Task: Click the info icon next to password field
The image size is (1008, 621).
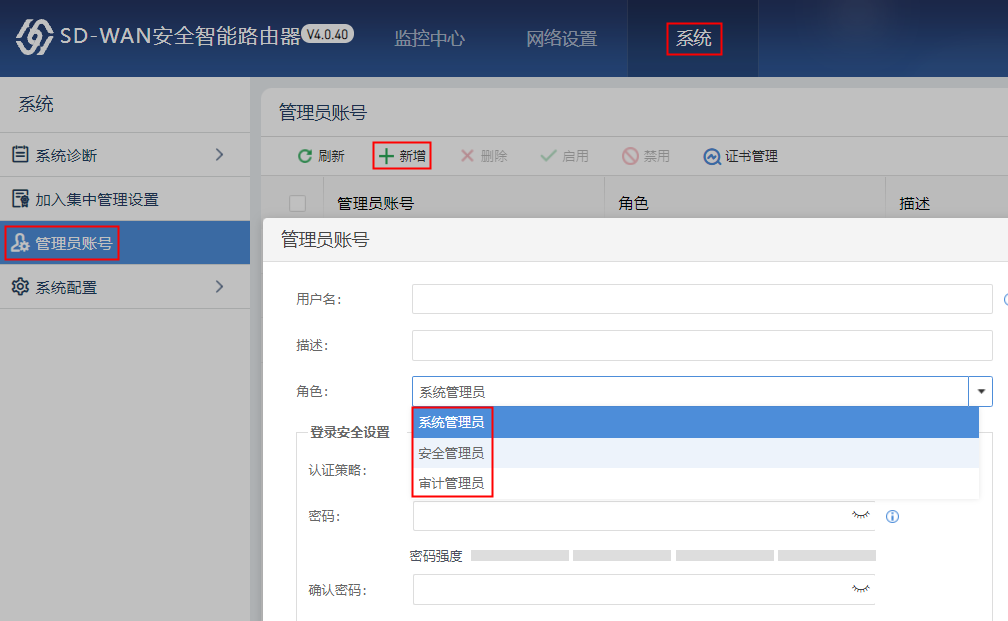Action: tap(893, 517)
